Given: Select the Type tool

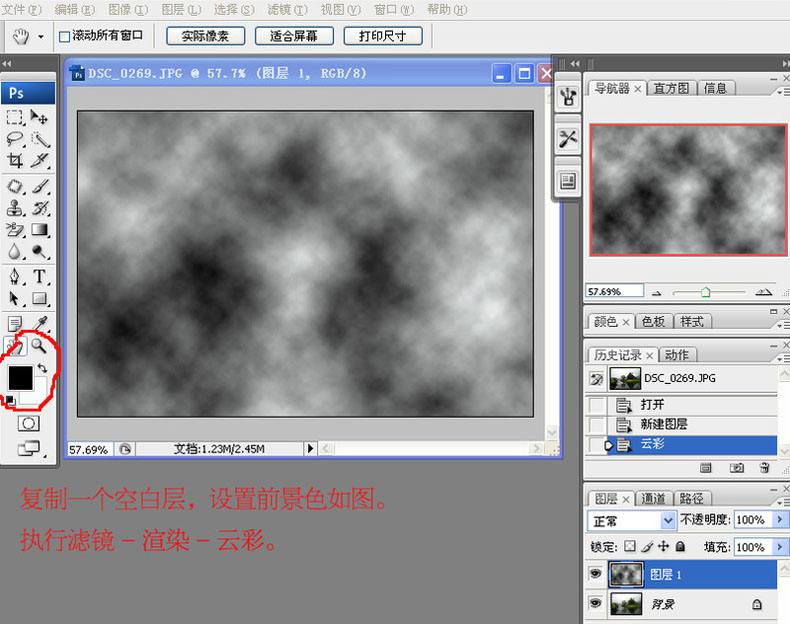Looking at the screenshot, I should (40, 276).
